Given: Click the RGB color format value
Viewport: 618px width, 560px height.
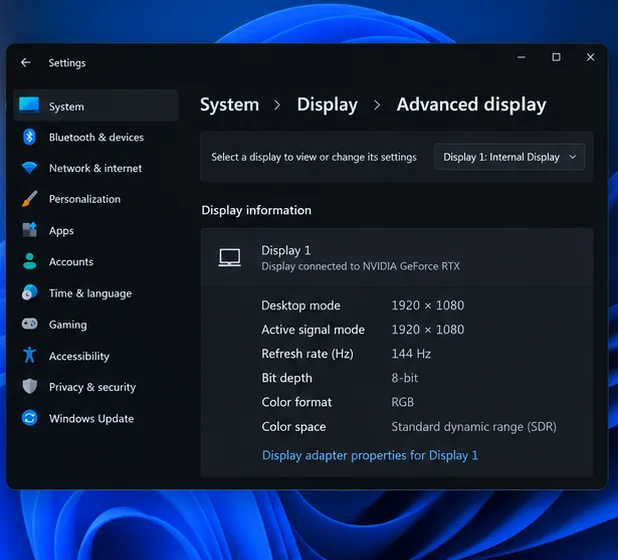Looking at the screenshot, I should [x=402, y=402].
